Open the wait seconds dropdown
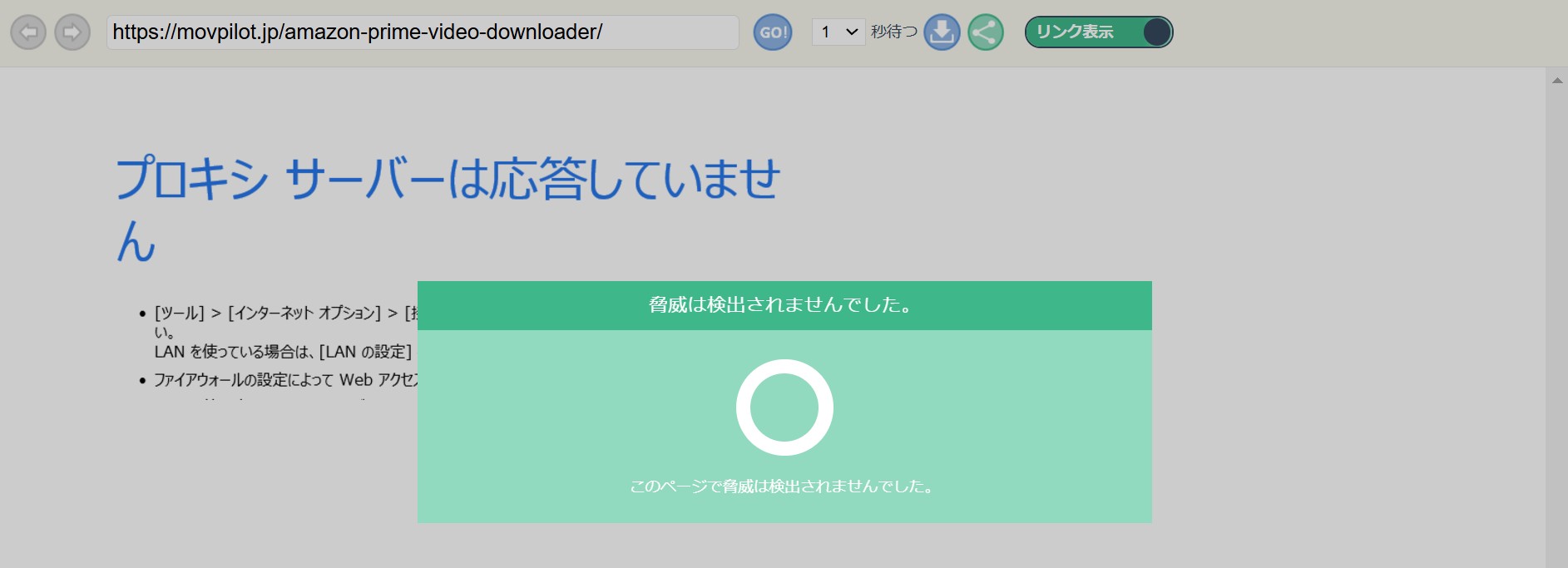The width and height of the screenshot is (1568, 568). point(838,32)
